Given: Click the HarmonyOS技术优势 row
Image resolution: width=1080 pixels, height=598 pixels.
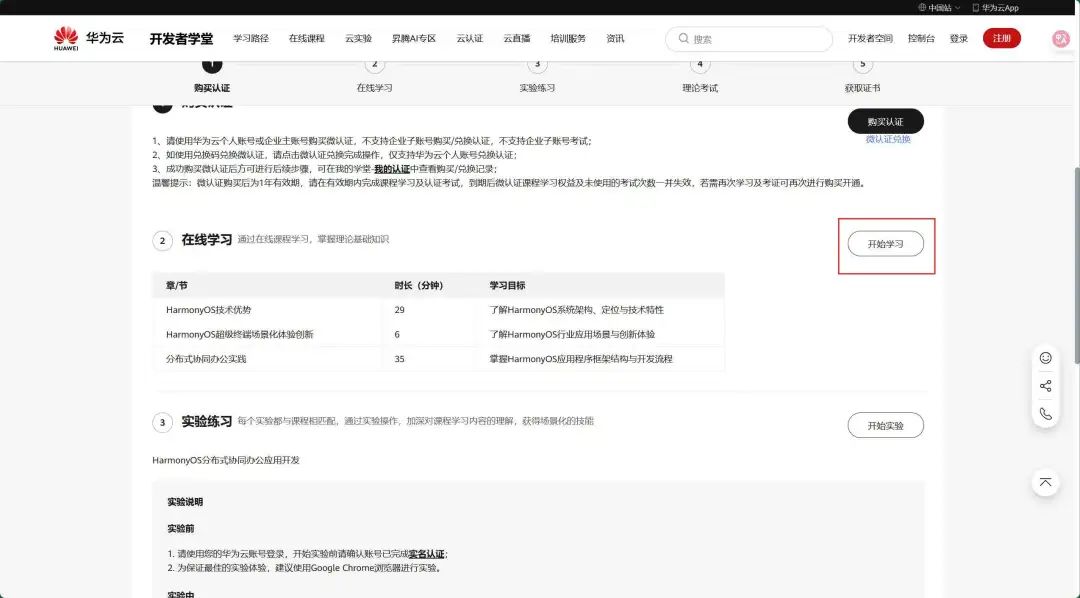Looking at the screenshot, I should [438, 310].
